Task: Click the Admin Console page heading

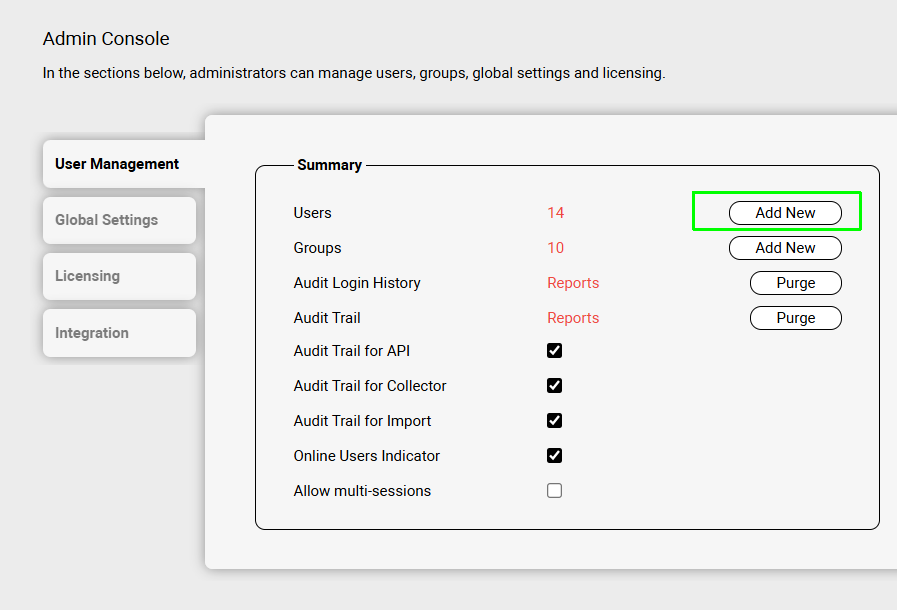Action: point(106,39)
